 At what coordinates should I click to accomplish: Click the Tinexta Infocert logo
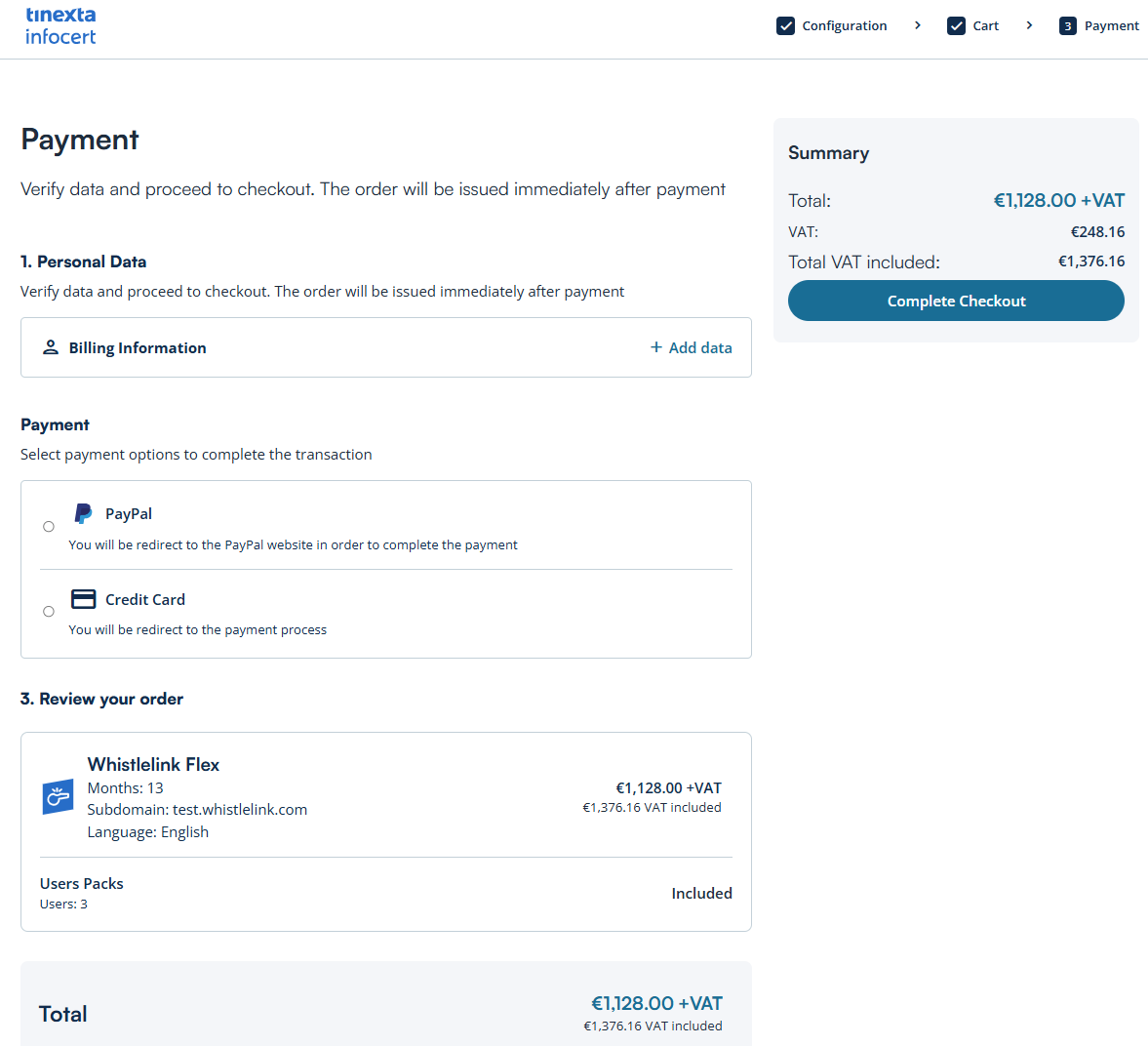60,26
